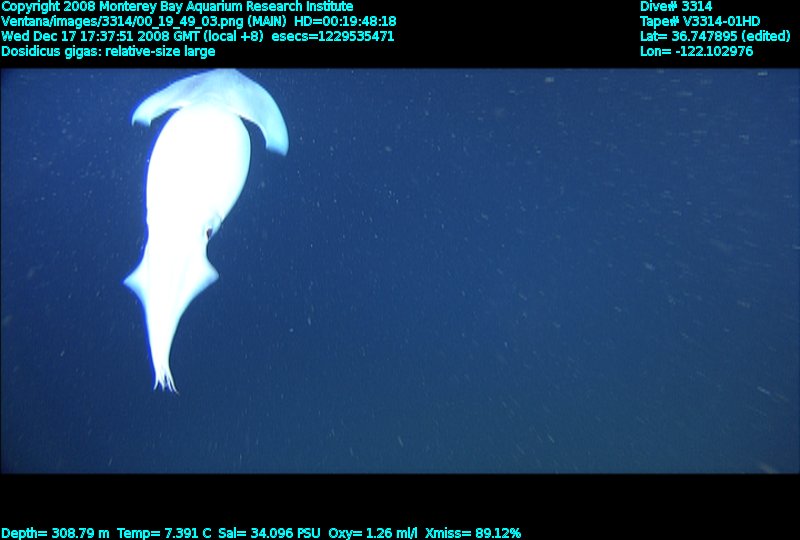Click the 'Tape# V3314-01HD' label
800x540 pixels.
point(700,22)
